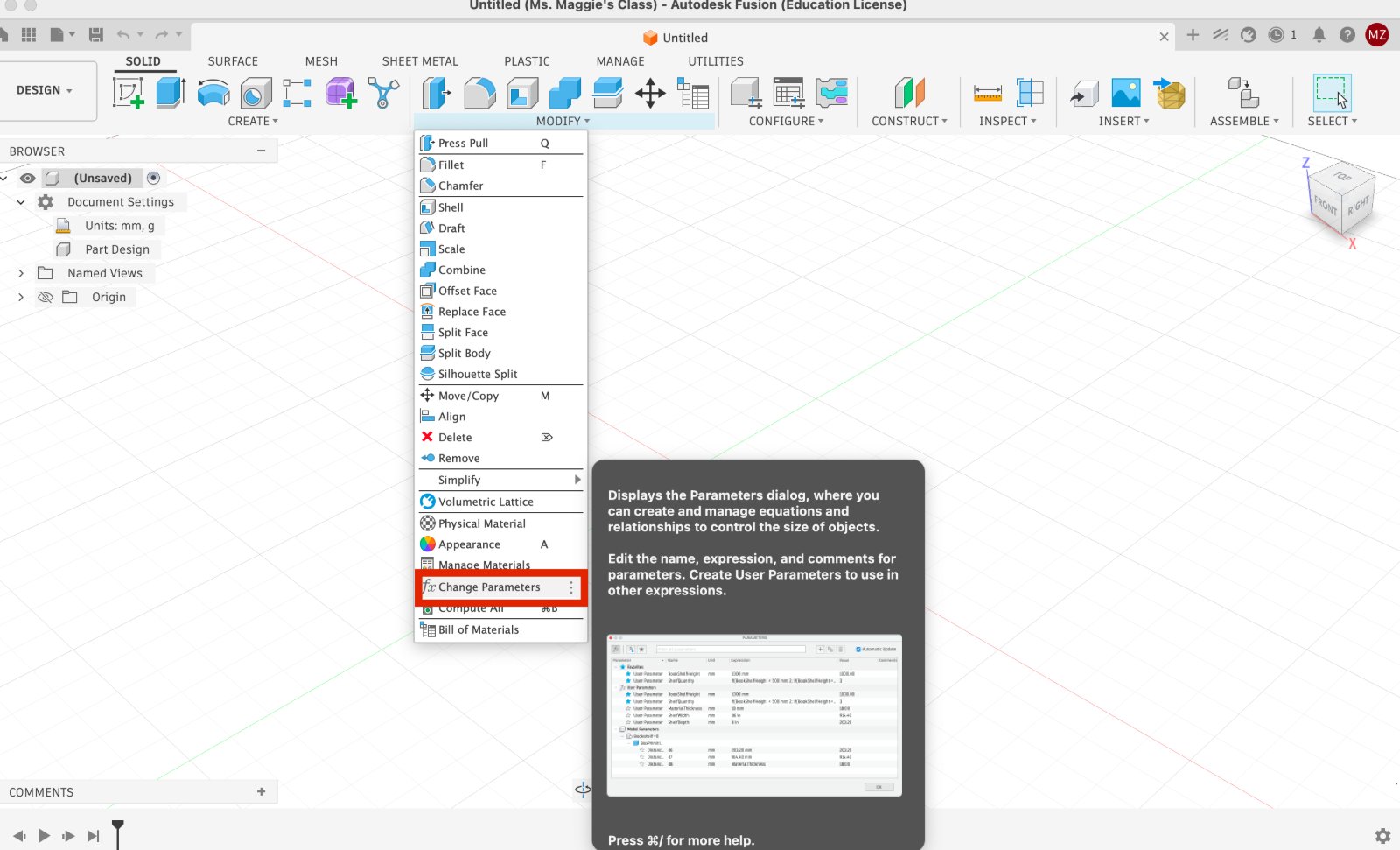1400x850 pixels.
Task: Open the DESIGN workspace dropdown
Action: pyautogui.click(x=45, y=90)
